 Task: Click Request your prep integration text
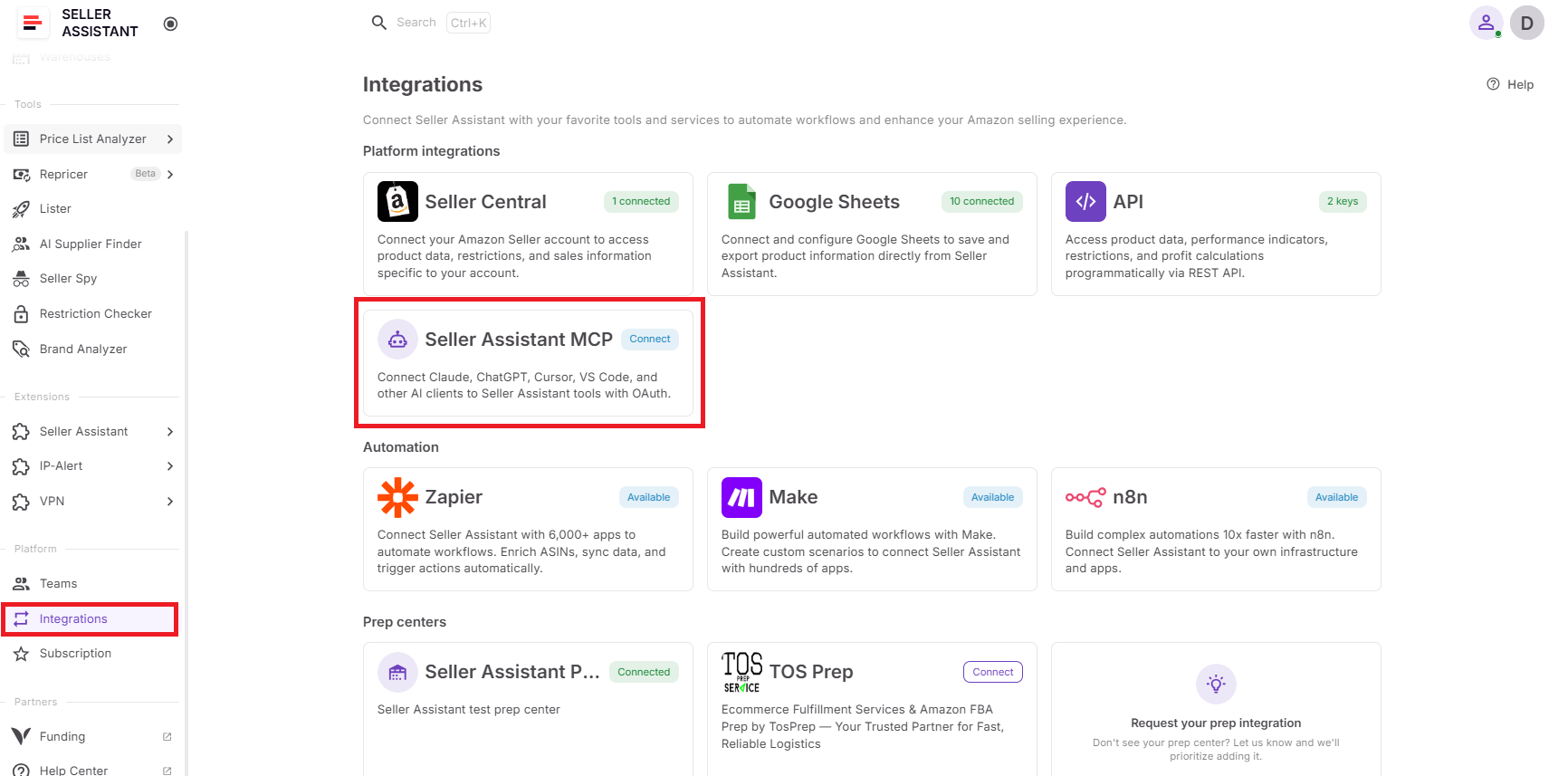(1216, 723)
